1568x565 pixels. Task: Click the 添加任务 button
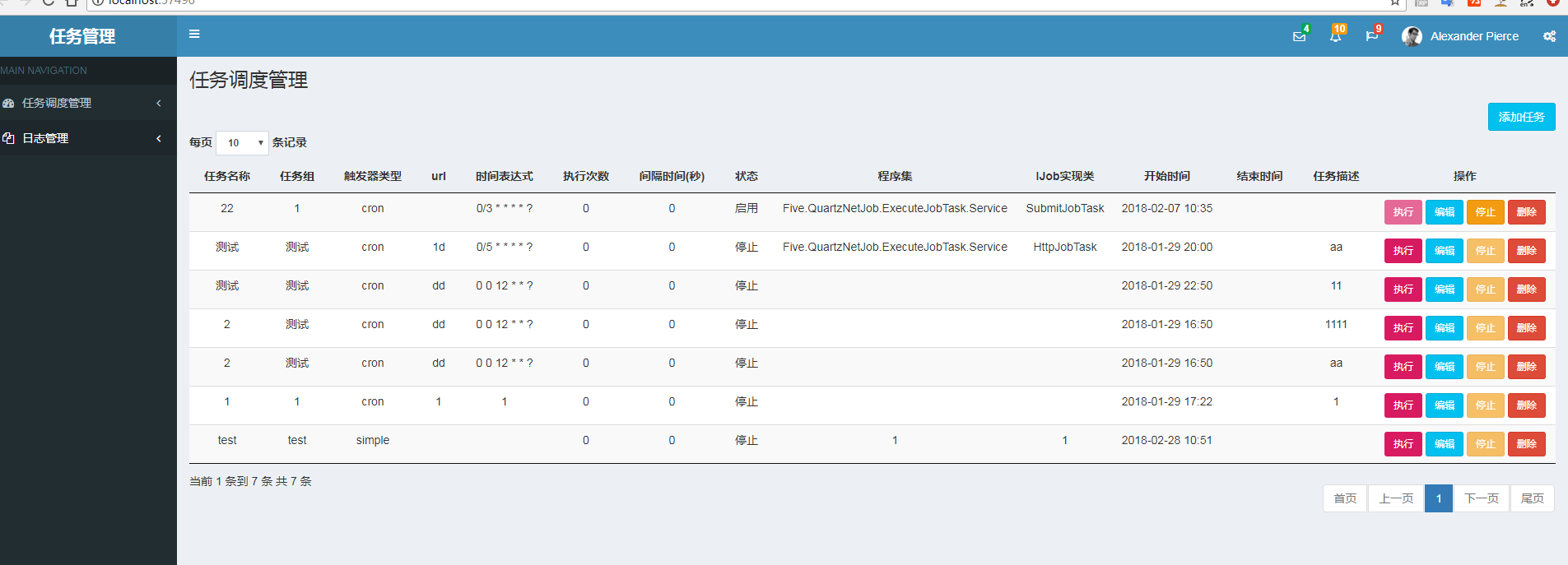coord(1521,117)
